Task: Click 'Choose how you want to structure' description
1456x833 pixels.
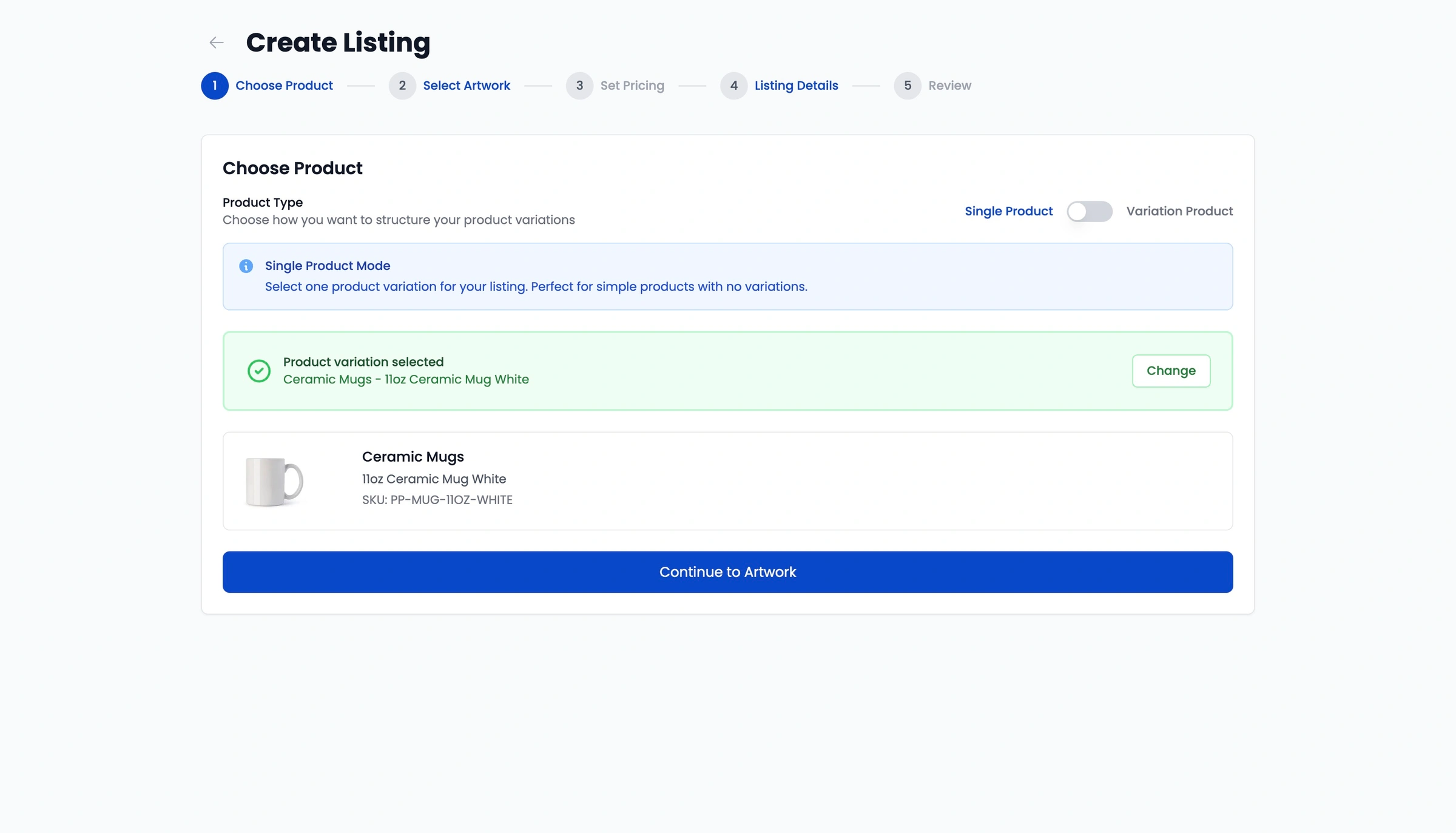Action: (x=399, y=220)
